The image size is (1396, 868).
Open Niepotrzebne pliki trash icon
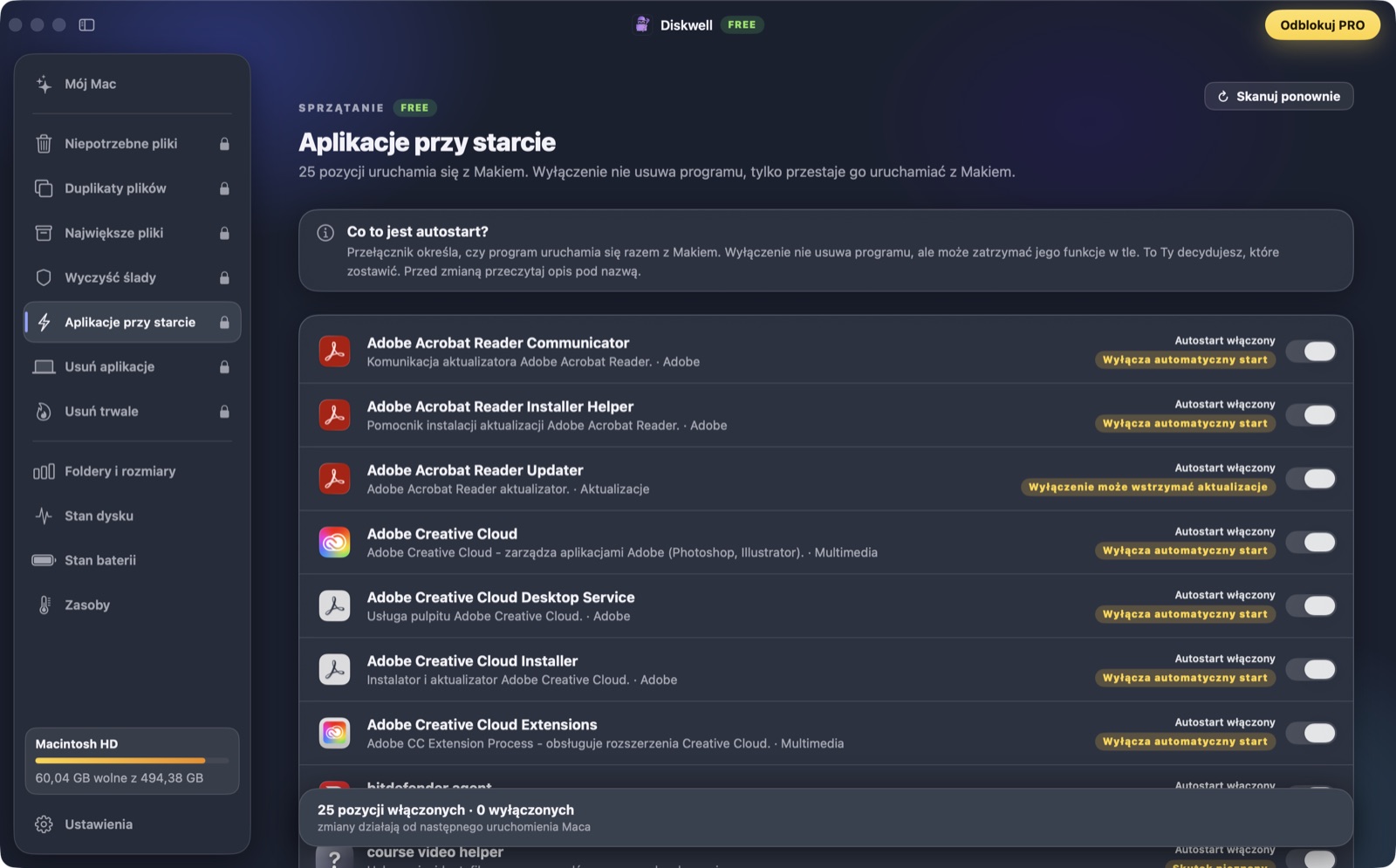click(44, 144)
